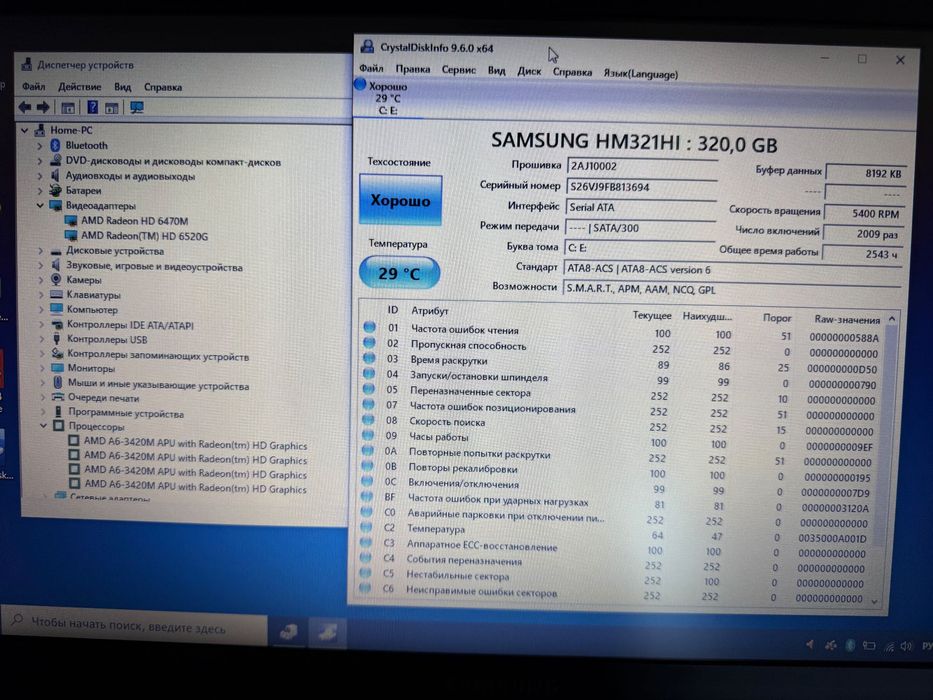Click the volume speaker tray icon
Image resolution: width=933 pixels, height=700 pixels.
pos(906,646)
